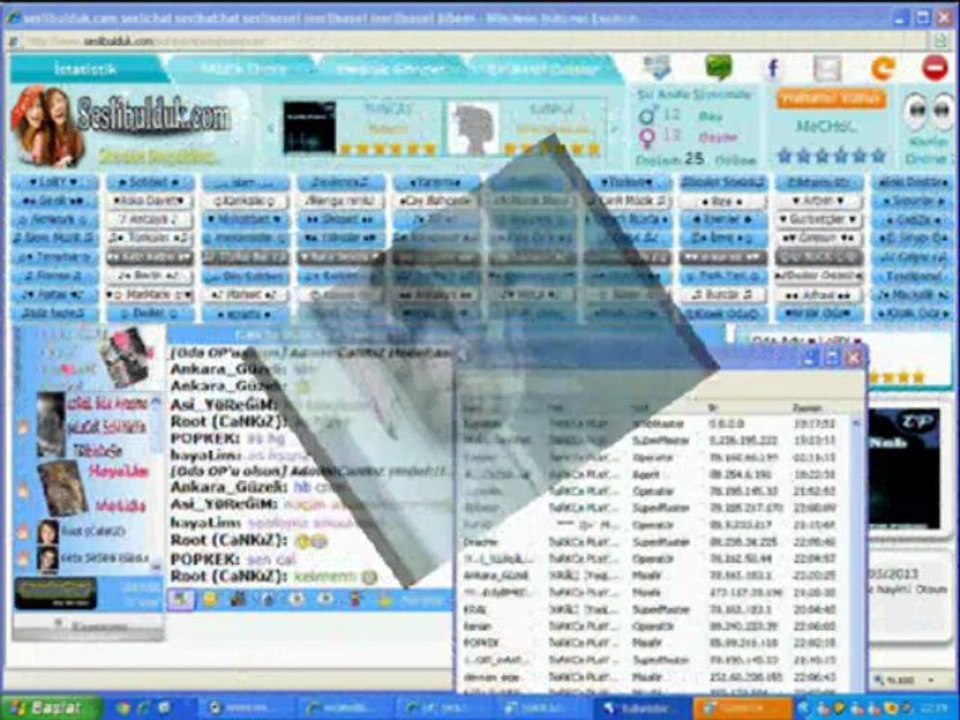Screen dimensions: 960x720
Task: Click the orange refresh arrow icon
Action: (x=882, y=68)
